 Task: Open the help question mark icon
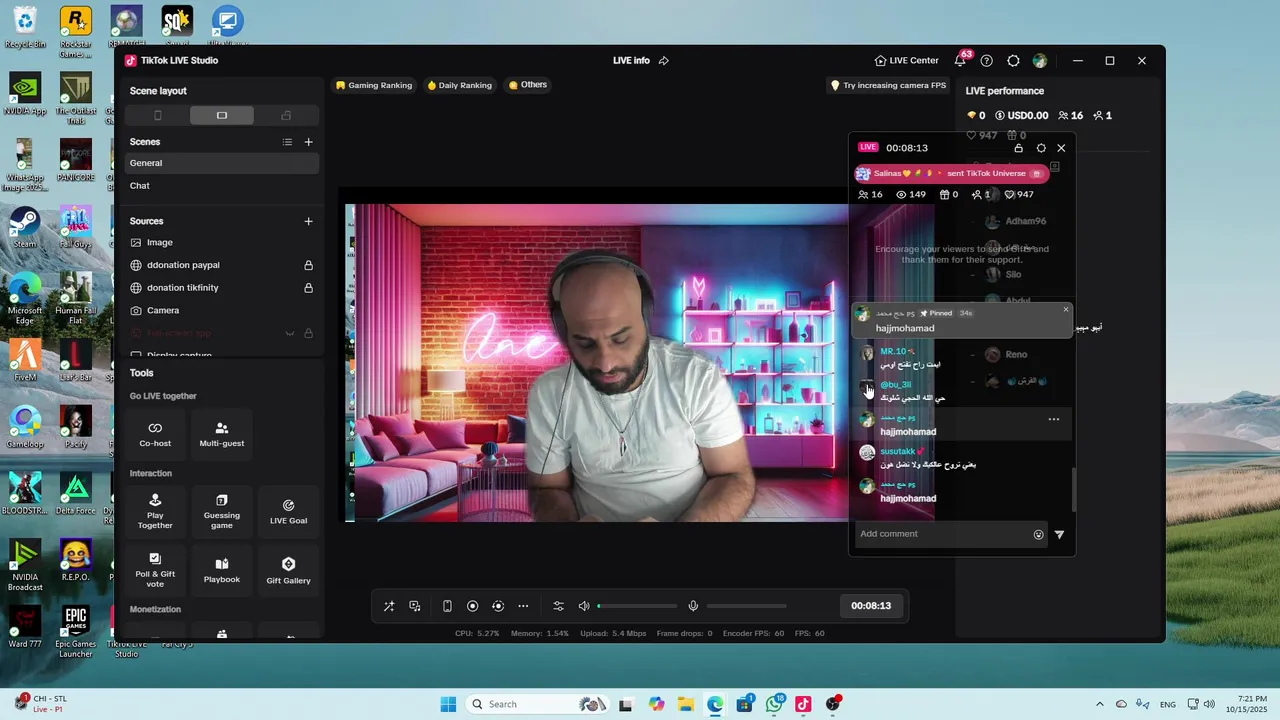pyautogui.click(x=987, y=61)
